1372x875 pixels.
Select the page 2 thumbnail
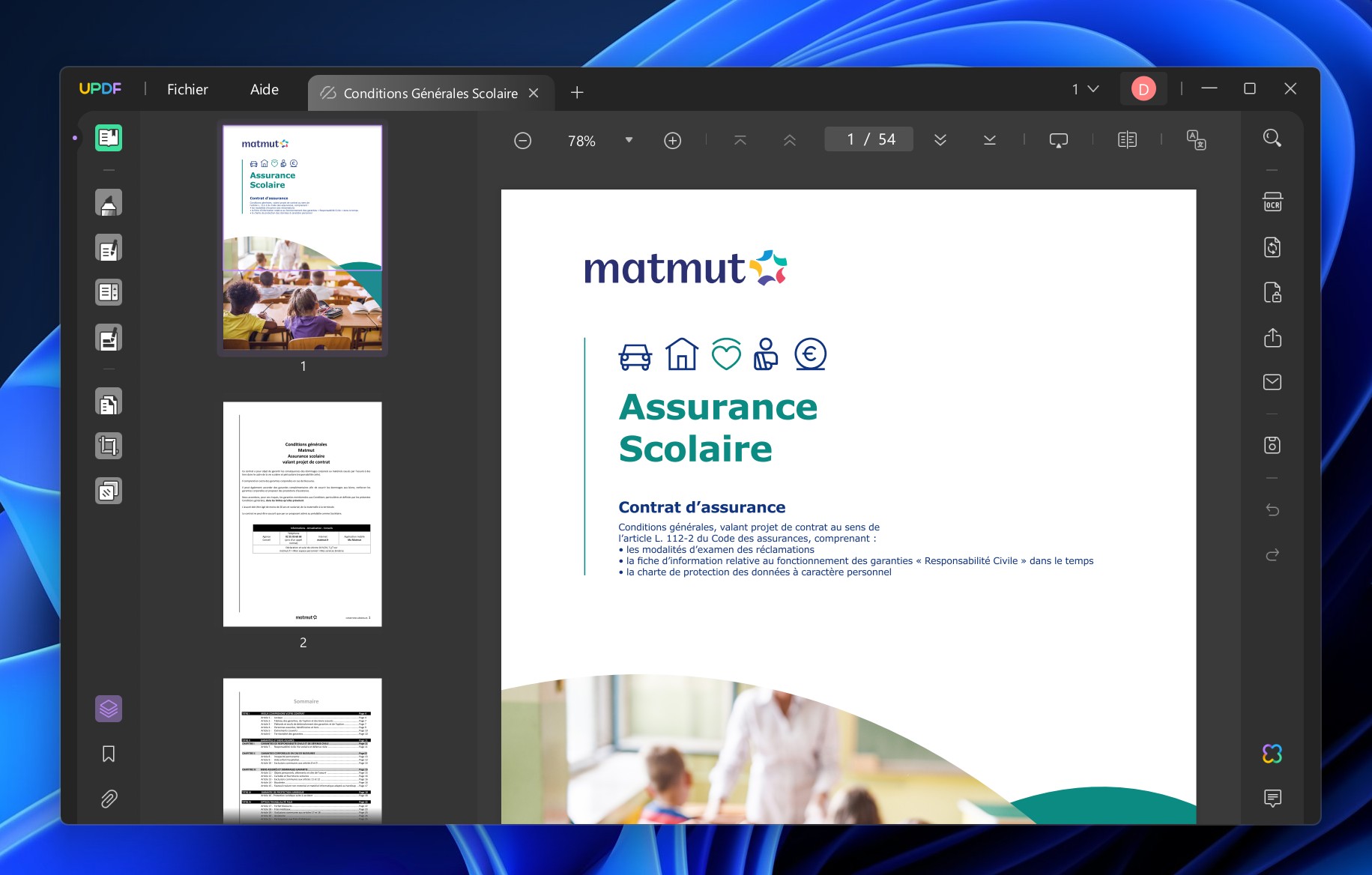[303, 514]
